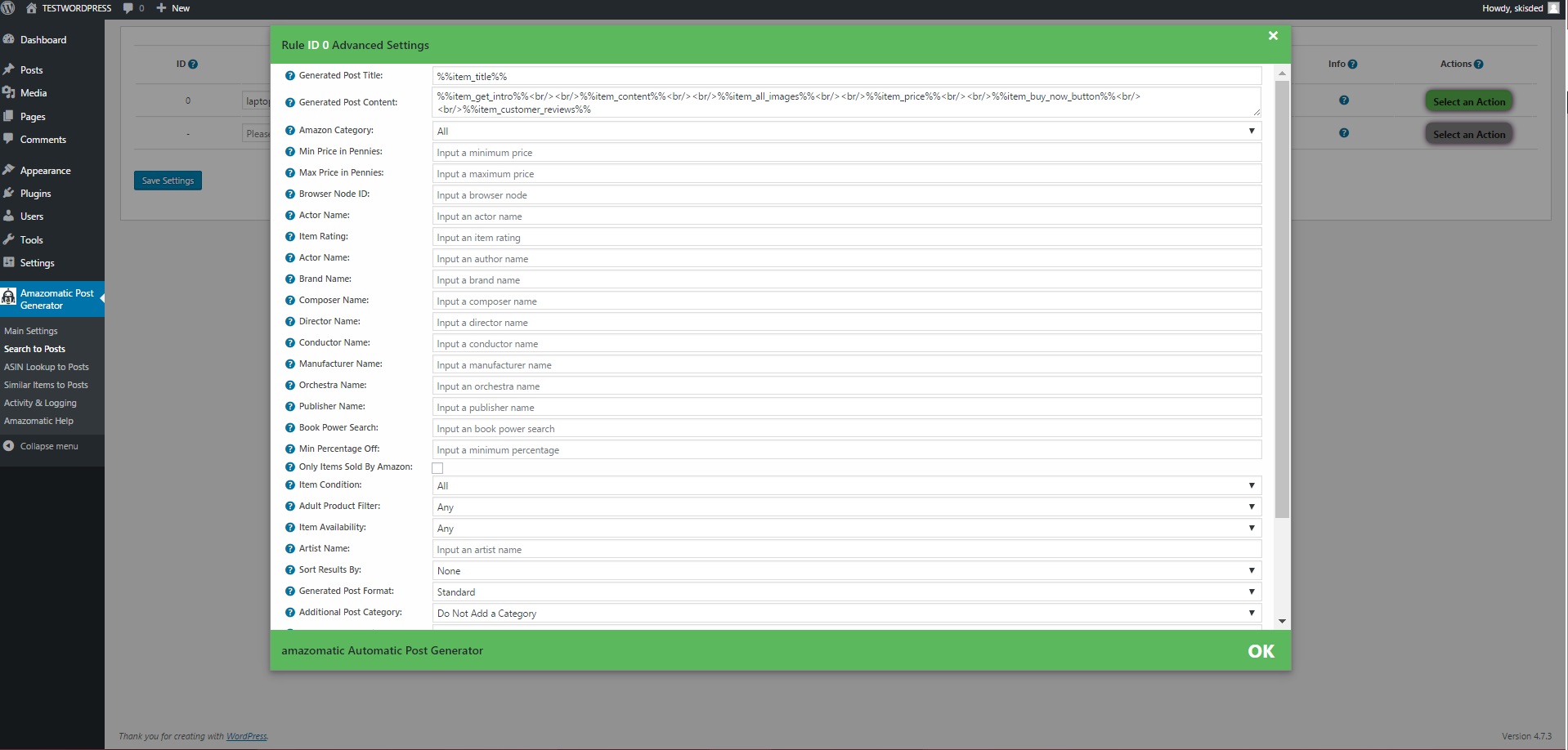Click help icon beside Generated Post Title
Image resolution: width=1568 pixels, height=750 pixels.
point(289,76)
